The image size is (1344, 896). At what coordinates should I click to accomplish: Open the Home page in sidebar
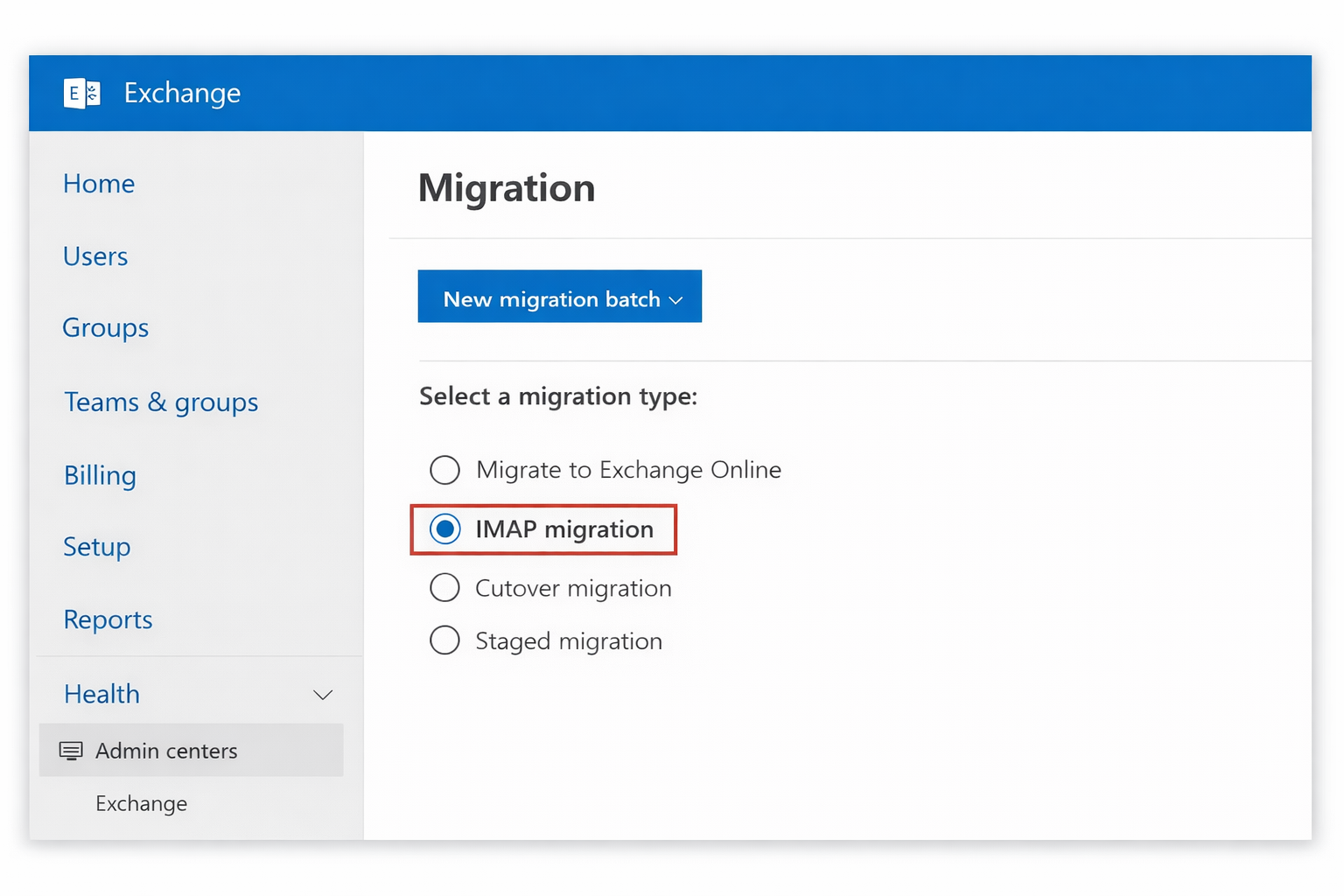(x=99, y=184)
